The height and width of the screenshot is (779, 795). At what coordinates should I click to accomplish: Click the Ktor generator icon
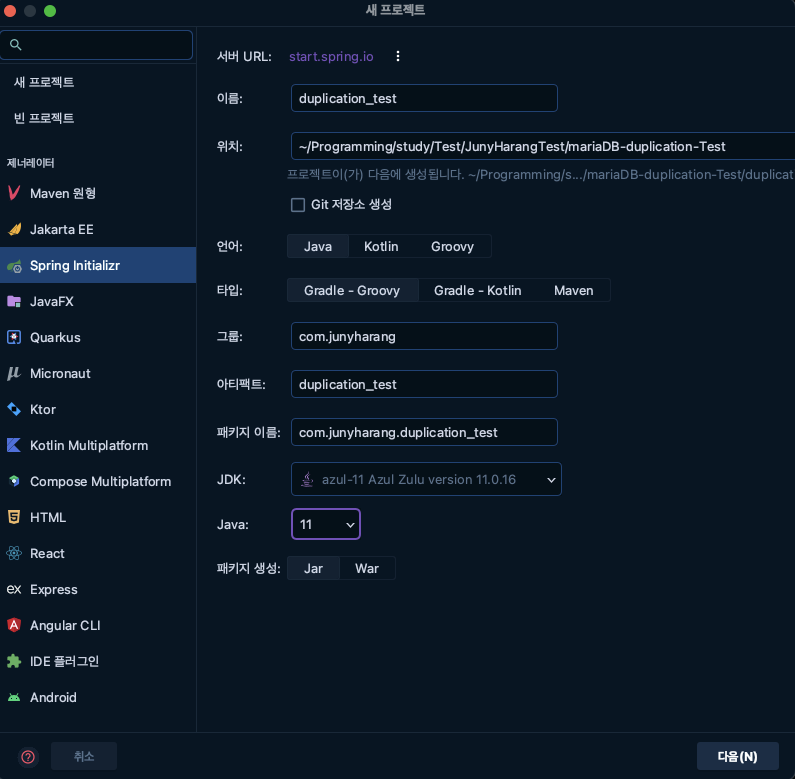pos(14,409)
